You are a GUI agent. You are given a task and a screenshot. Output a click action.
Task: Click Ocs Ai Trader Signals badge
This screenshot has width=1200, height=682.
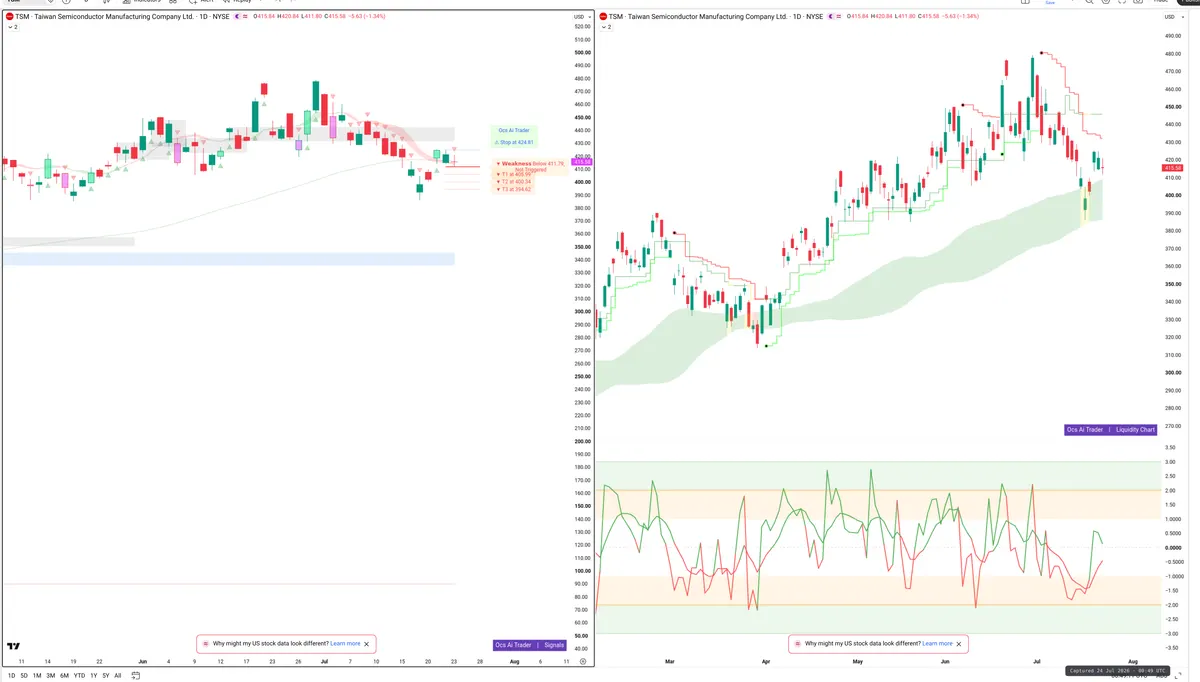tap(530, 645)
